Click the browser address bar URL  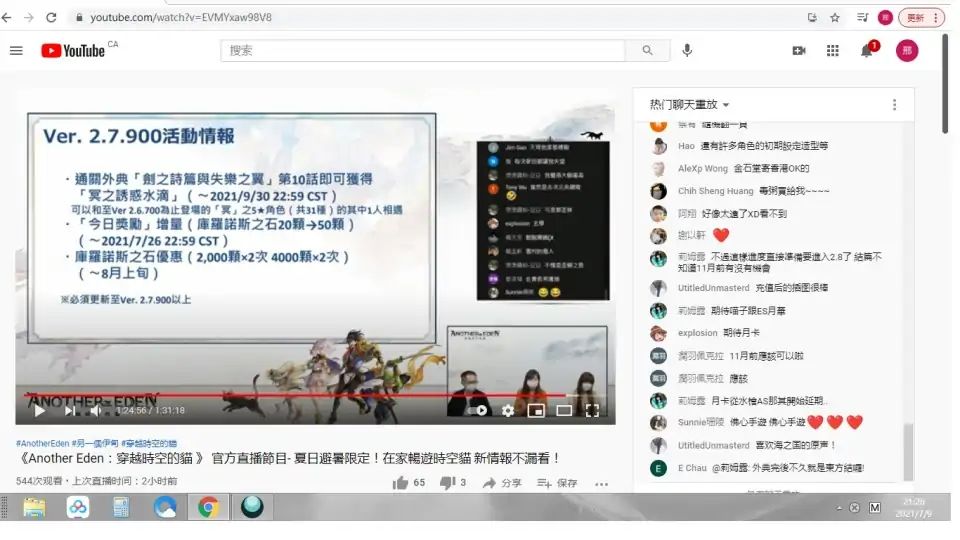181,18
